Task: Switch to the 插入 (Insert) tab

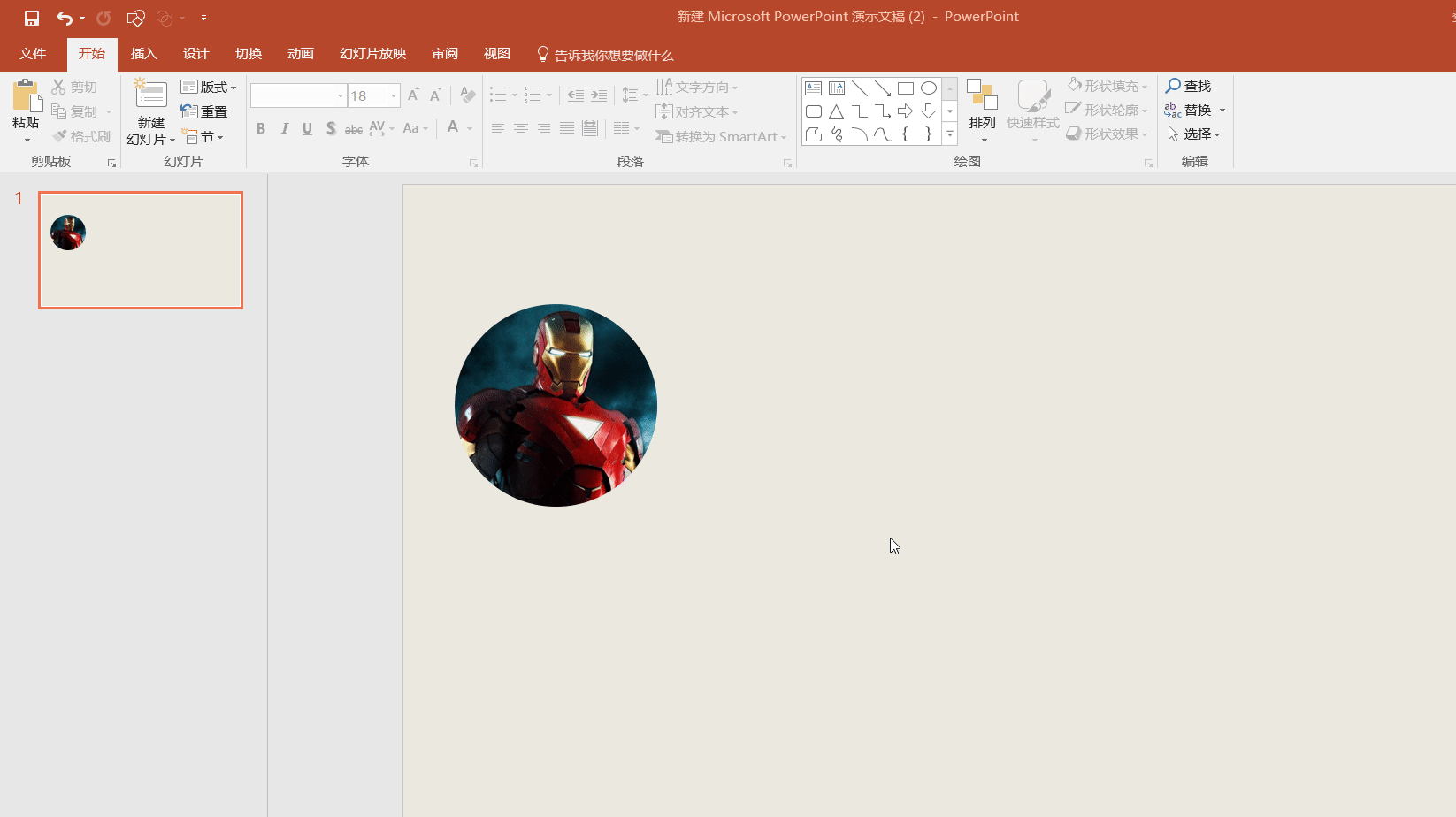Action: pos(143,54)
